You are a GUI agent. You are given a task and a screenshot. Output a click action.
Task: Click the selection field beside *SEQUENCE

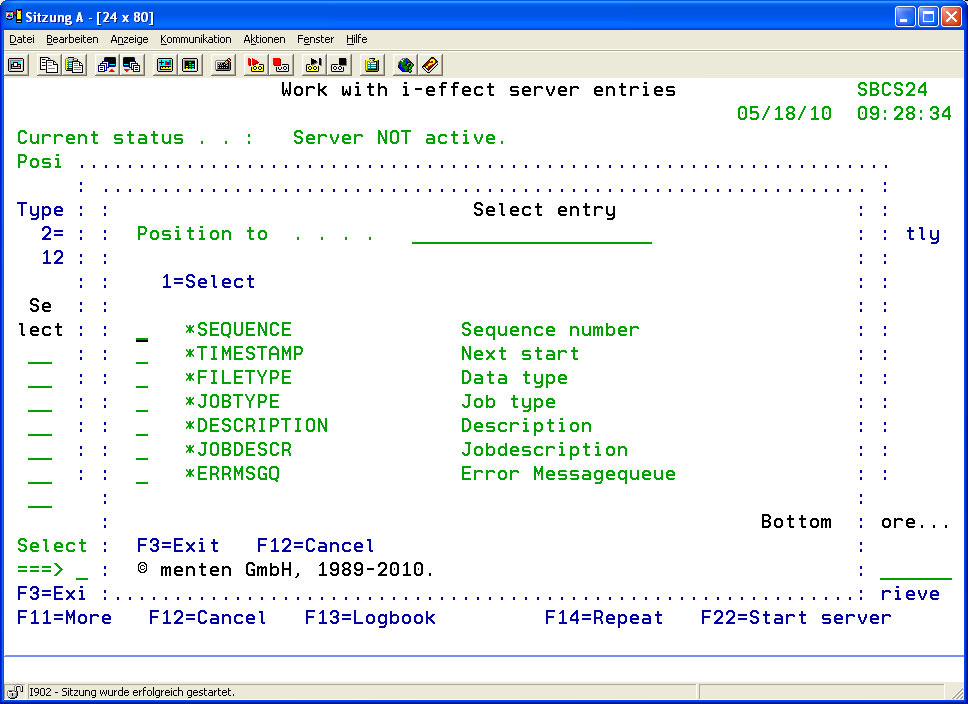pos(142,330)
